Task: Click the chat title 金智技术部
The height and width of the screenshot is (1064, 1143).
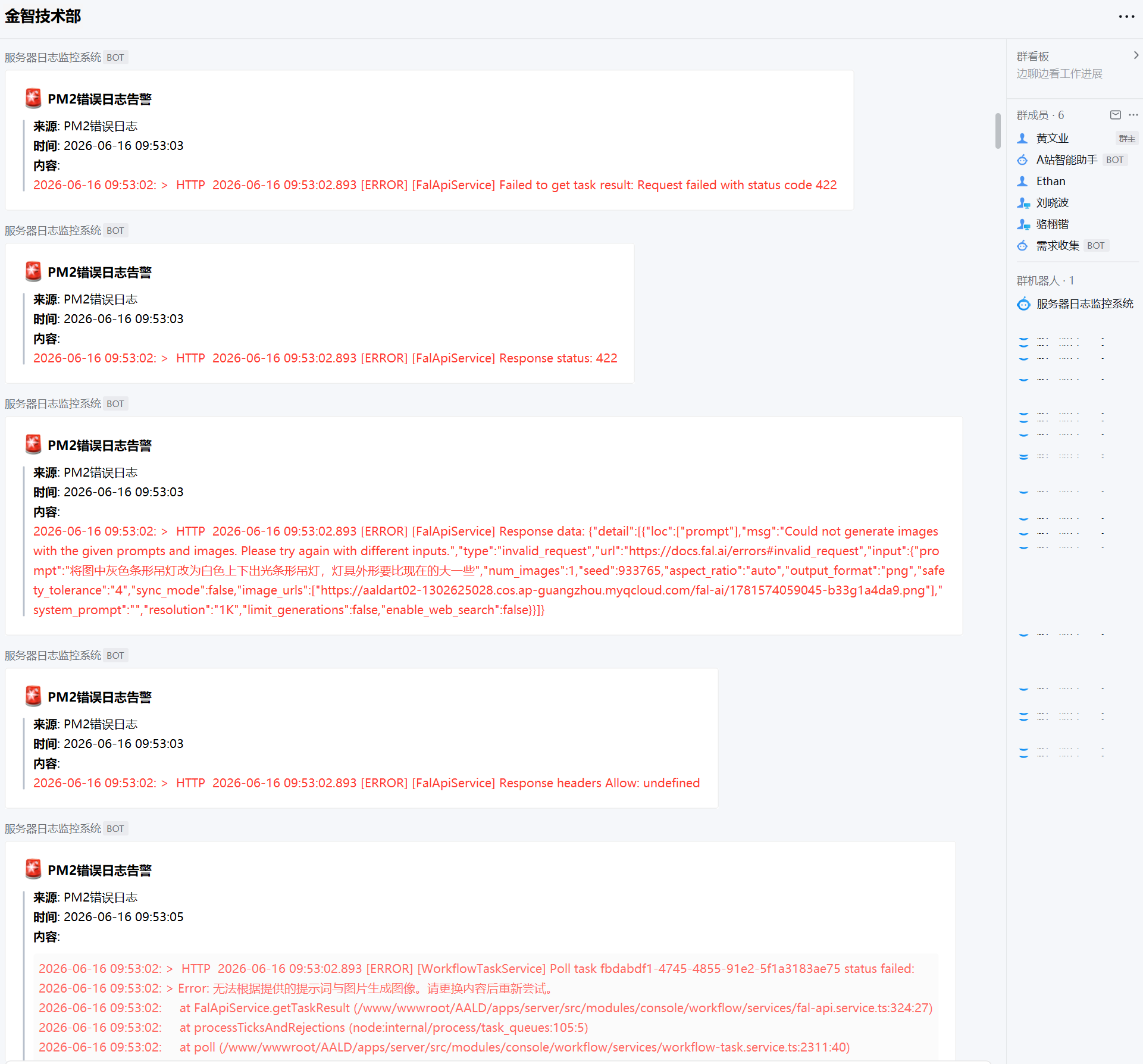Action: pyautogui.click(x=43, y=16)
